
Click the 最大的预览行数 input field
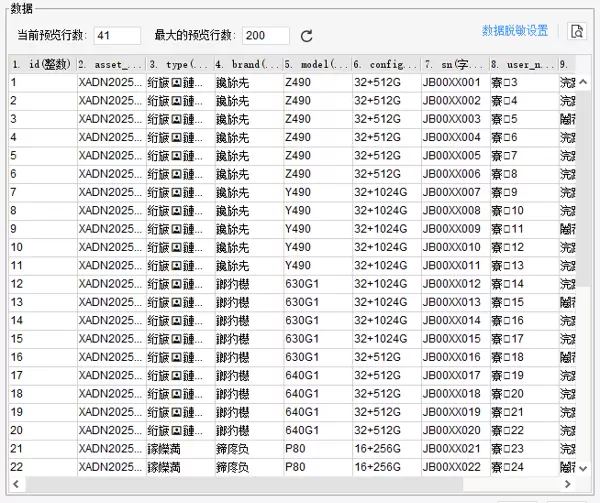click(265, 36)
